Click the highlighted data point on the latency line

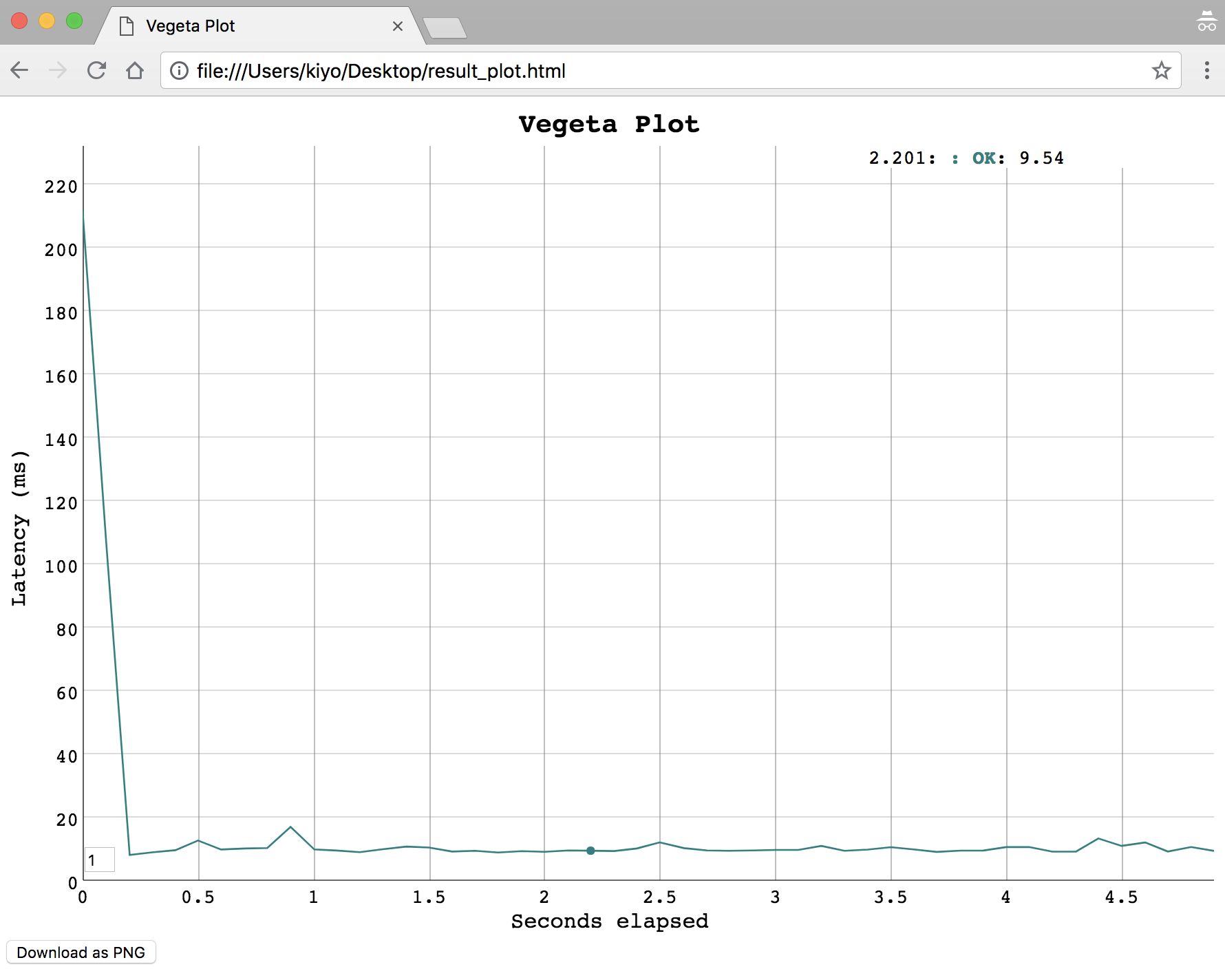pyautogui.click(x=590, y=851)
